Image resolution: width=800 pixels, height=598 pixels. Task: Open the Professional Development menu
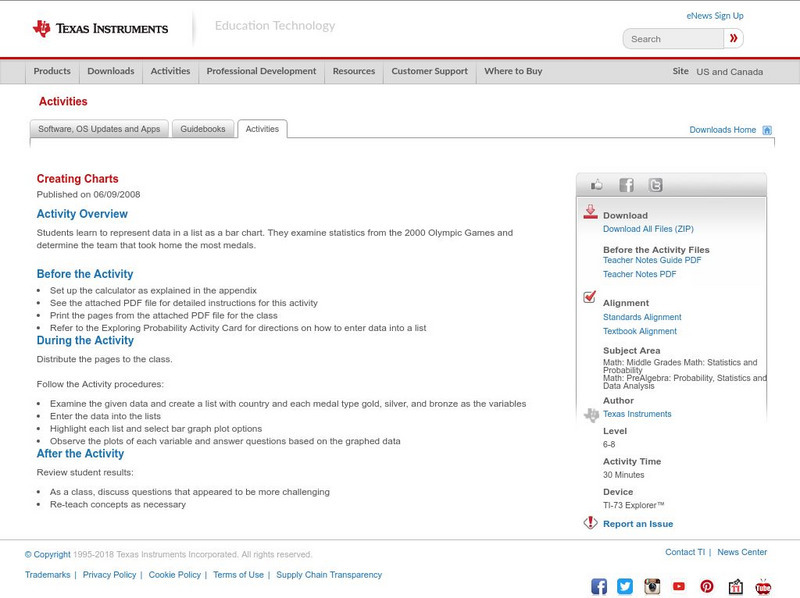261,71
